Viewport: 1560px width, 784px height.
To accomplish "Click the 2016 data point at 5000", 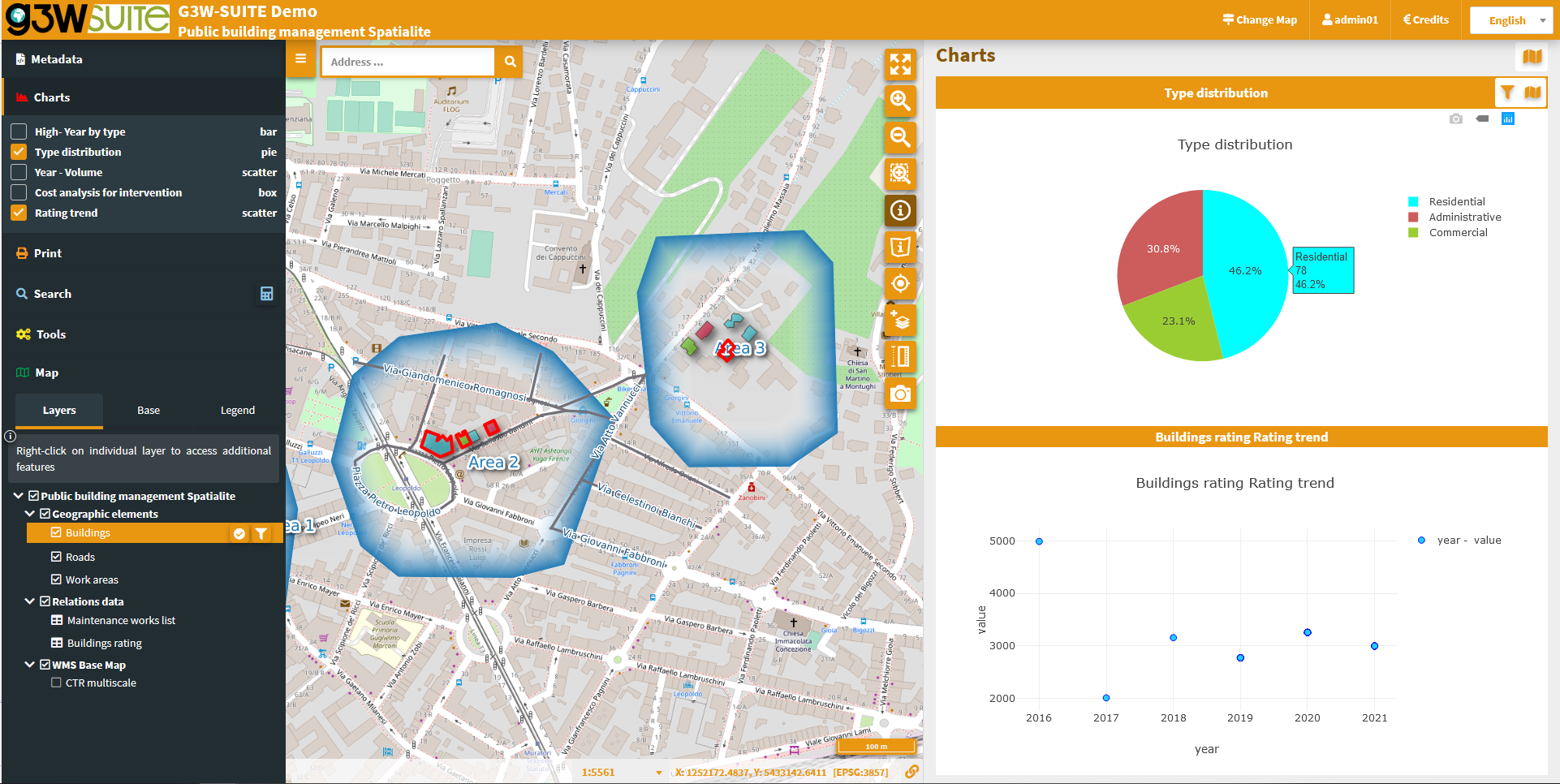I will pos(1039,541).
